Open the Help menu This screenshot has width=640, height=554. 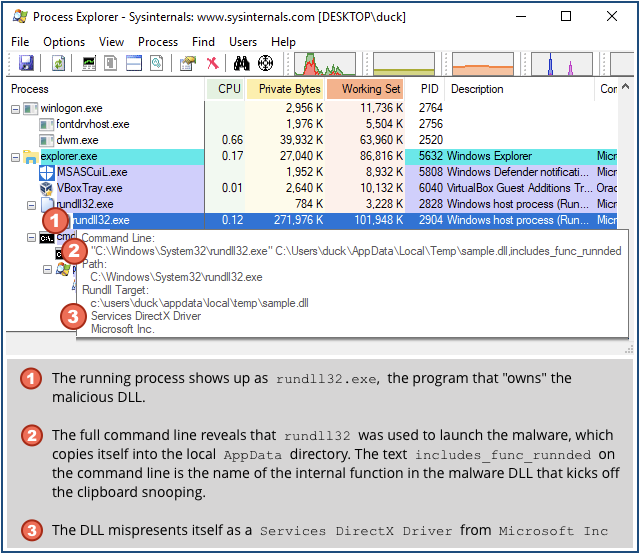(283, 42)
